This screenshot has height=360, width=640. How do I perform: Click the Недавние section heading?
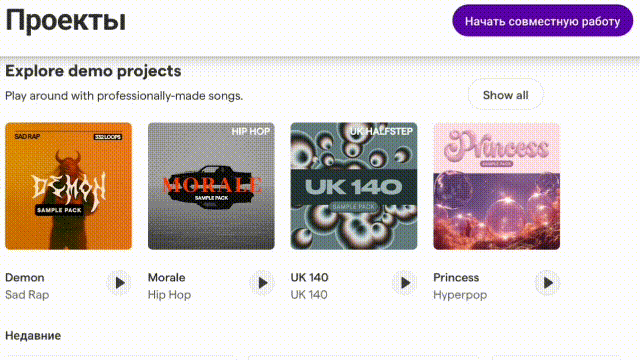pyautogui.click(x=33, y=336)
